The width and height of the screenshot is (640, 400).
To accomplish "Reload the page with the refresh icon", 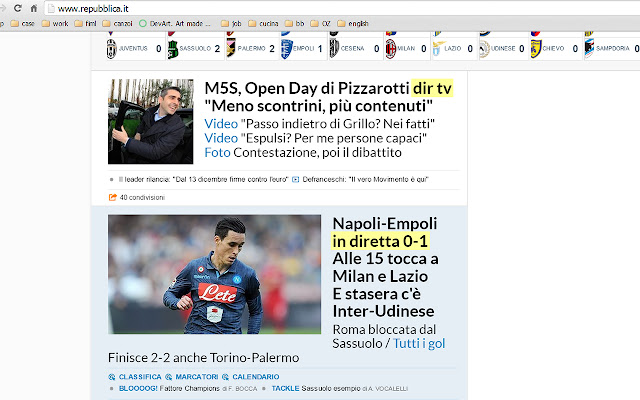I will point(18,8).
